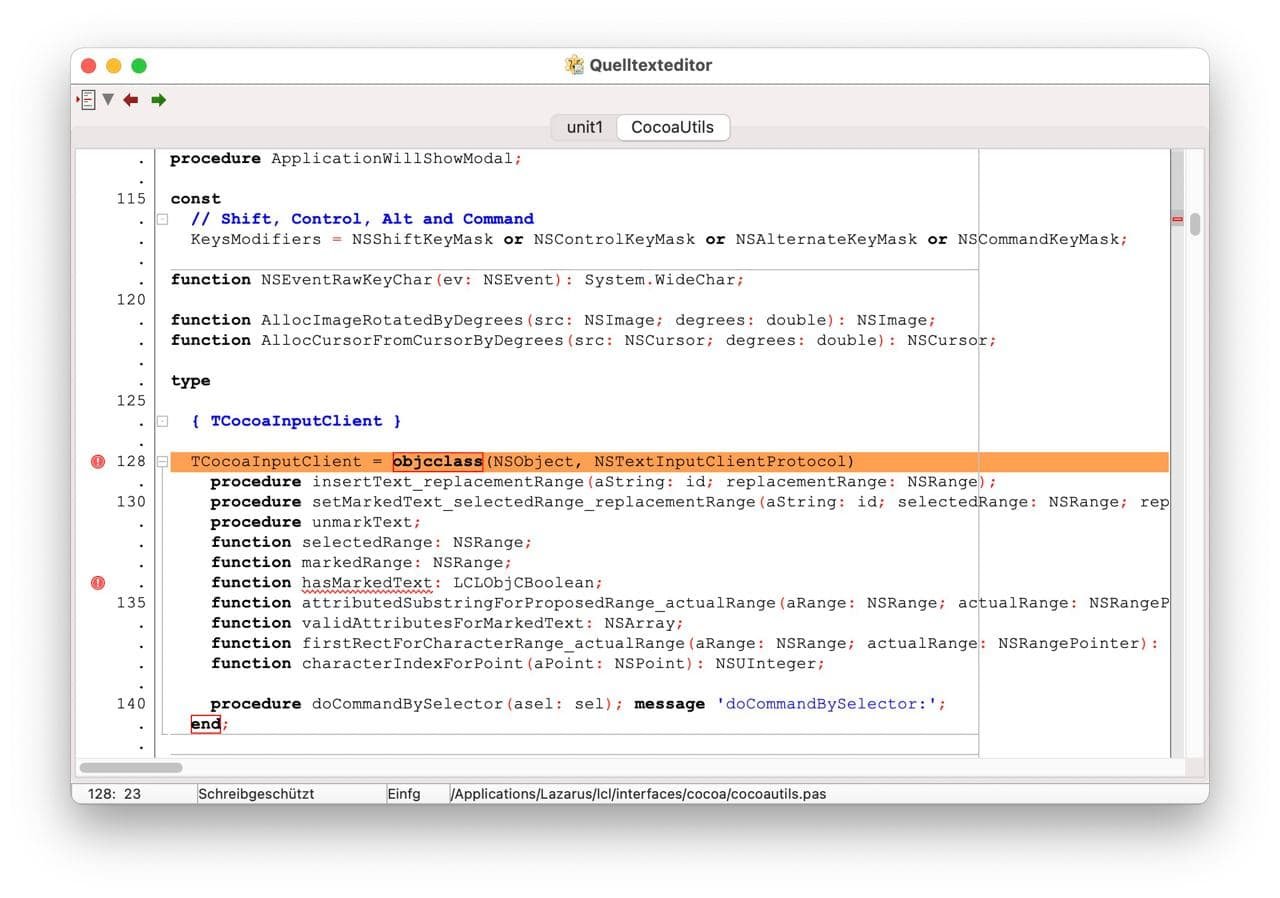The height and width of the screenshot is (898, 1280).
Task: Click the cocoautils.pas file path in status bar
Action: pyautogui.click(x=639, y=794)
